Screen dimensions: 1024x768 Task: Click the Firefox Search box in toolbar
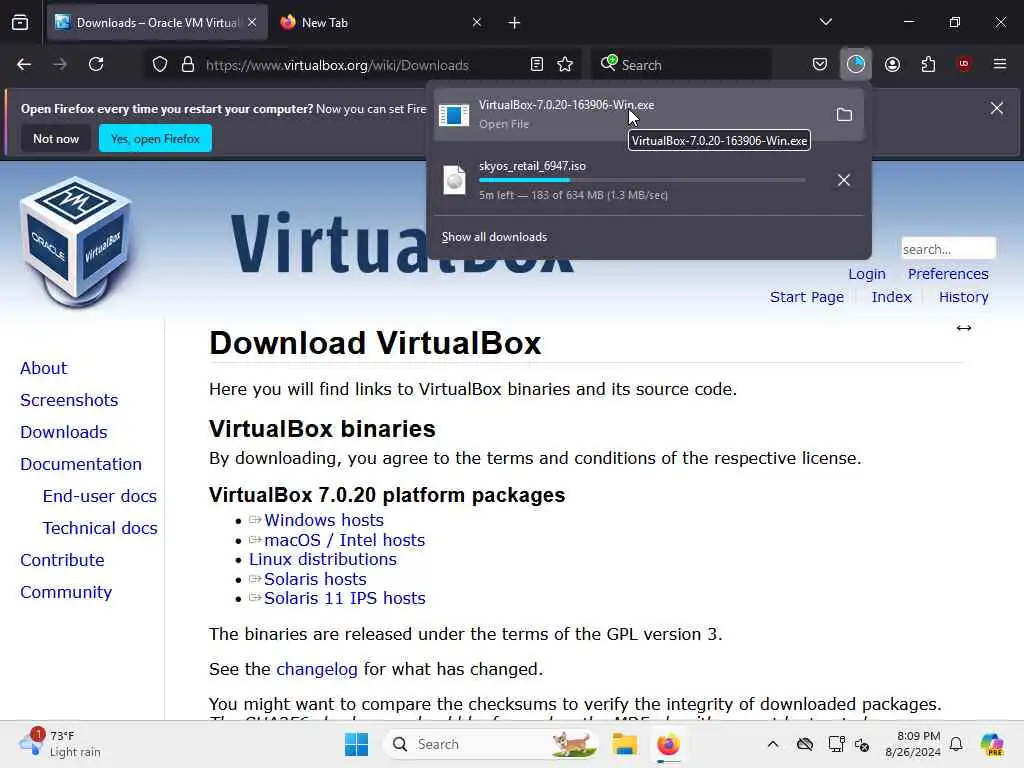point(681,64)
